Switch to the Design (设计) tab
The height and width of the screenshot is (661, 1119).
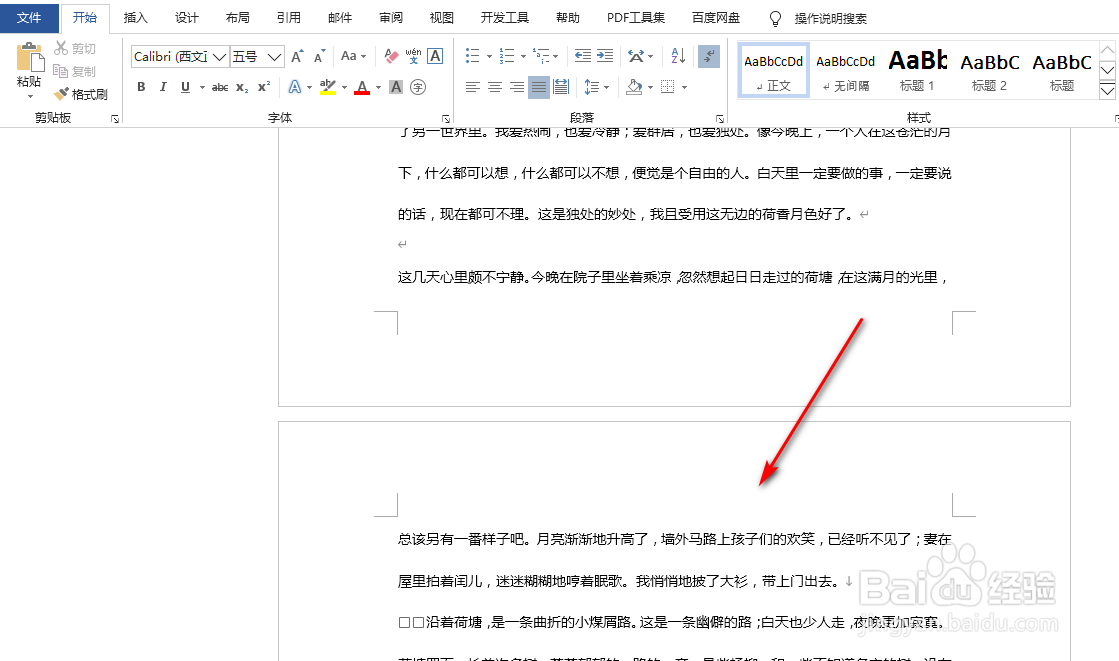pyautogui.click(x=186, y=18)
